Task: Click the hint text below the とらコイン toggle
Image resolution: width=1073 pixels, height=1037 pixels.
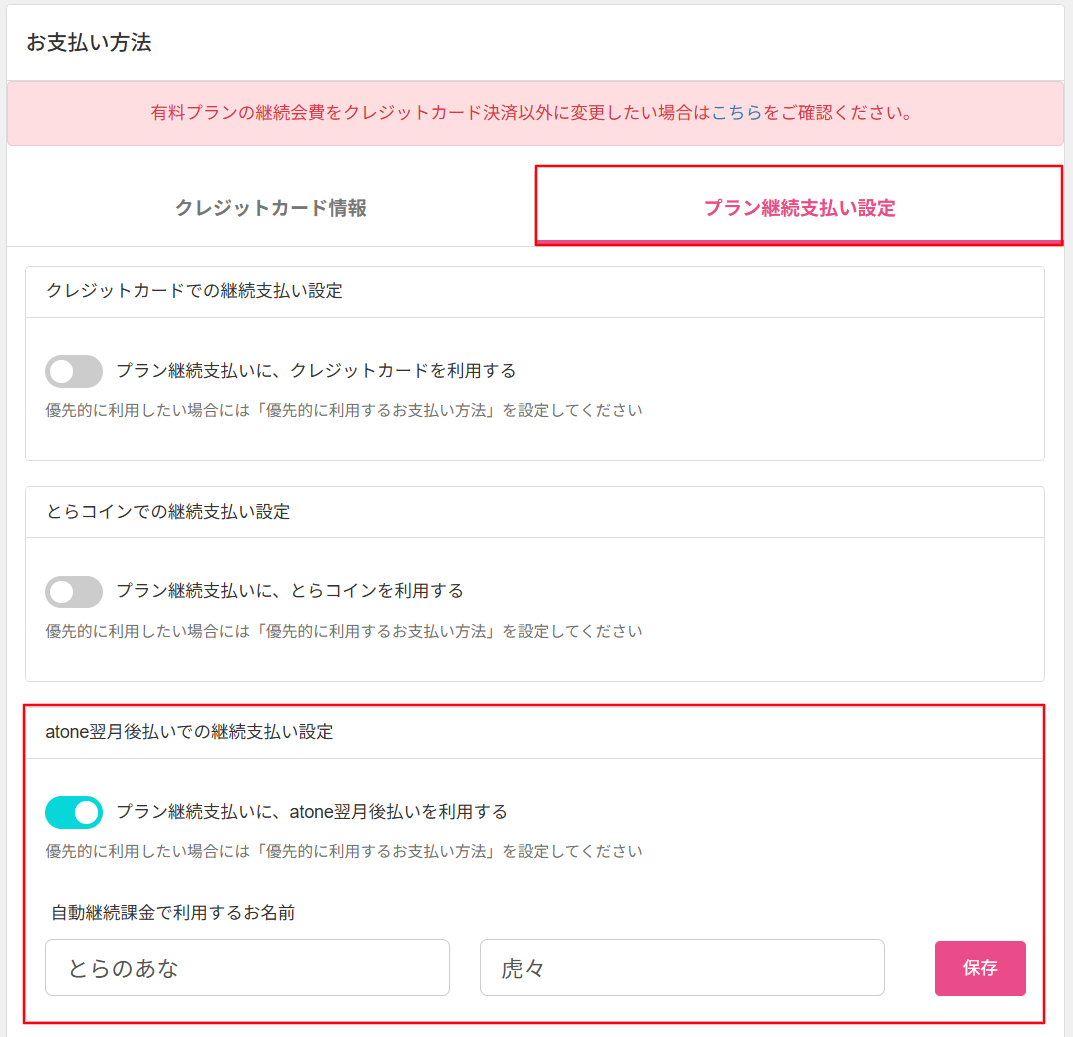Action: (x=344, y=632)
